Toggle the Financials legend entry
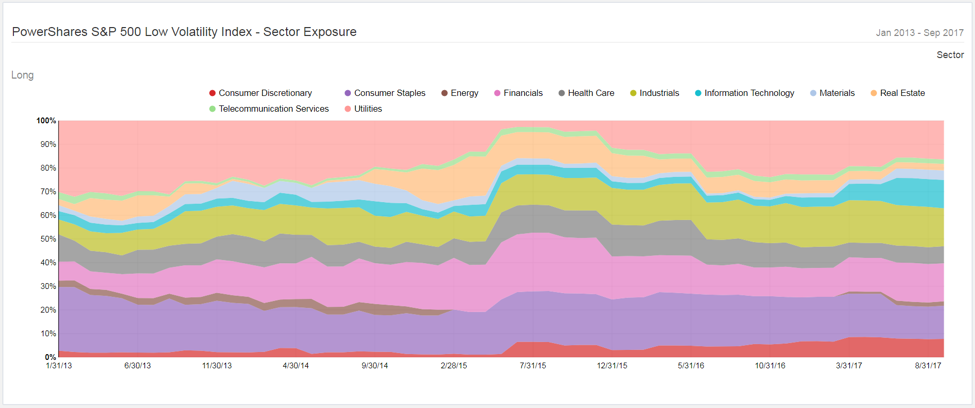The width and height of the screenshot is (975, 408). pyautogui.click(x=517, y=93)
